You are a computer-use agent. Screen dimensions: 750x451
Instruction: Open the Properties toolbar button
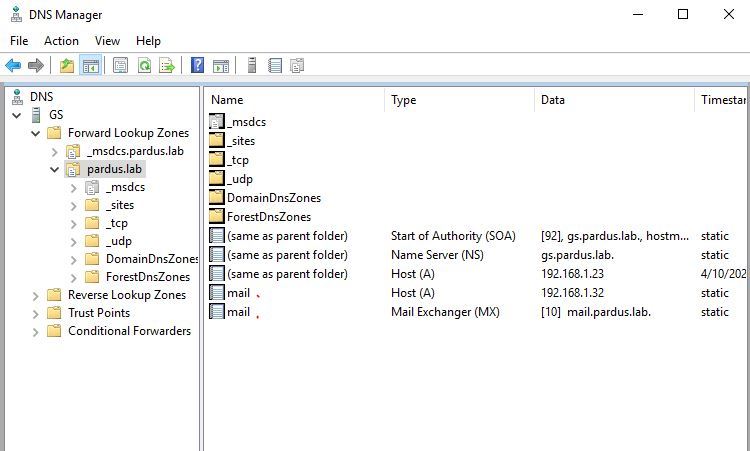tap(121, 65)
